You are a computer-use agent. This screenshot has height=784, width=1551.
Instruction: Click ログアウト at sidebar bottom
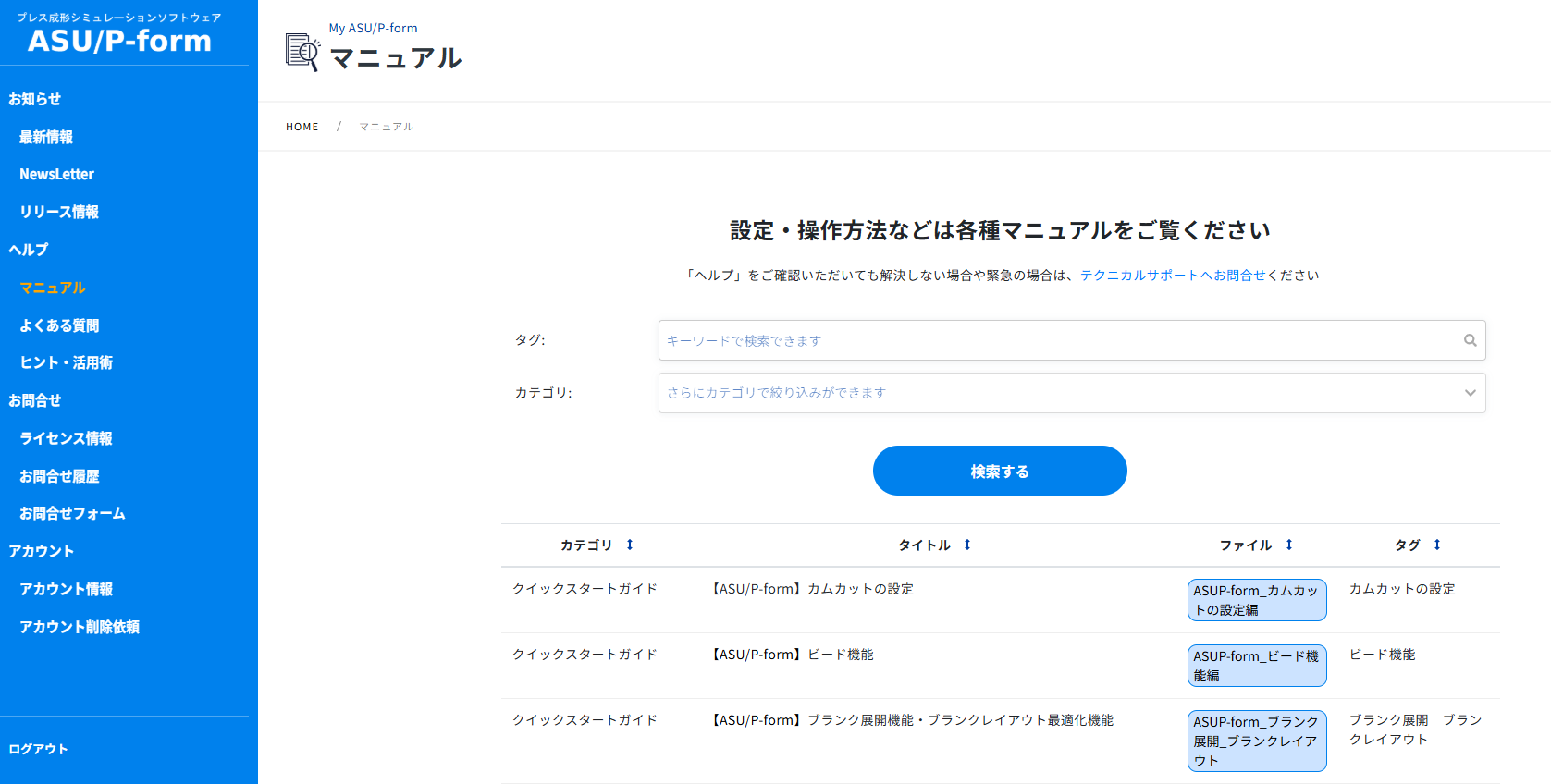(38, 749)
